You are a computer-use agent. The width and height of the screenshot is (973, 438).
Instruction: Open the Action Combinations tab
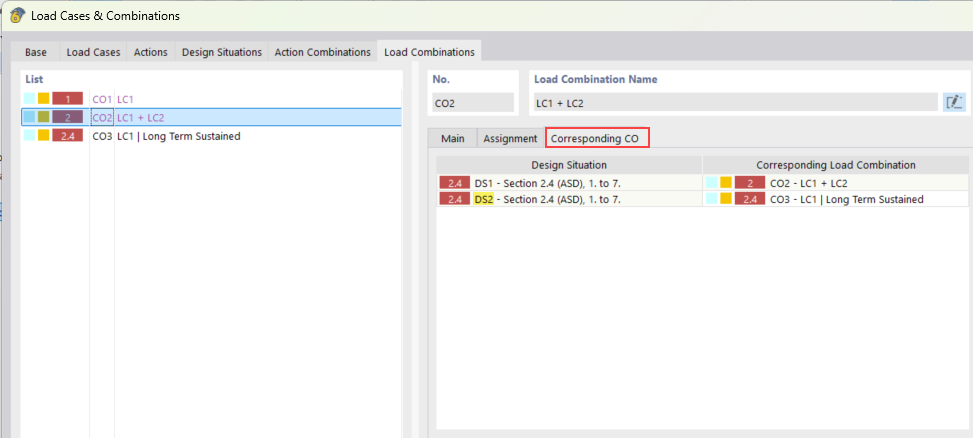click(323, 52)
